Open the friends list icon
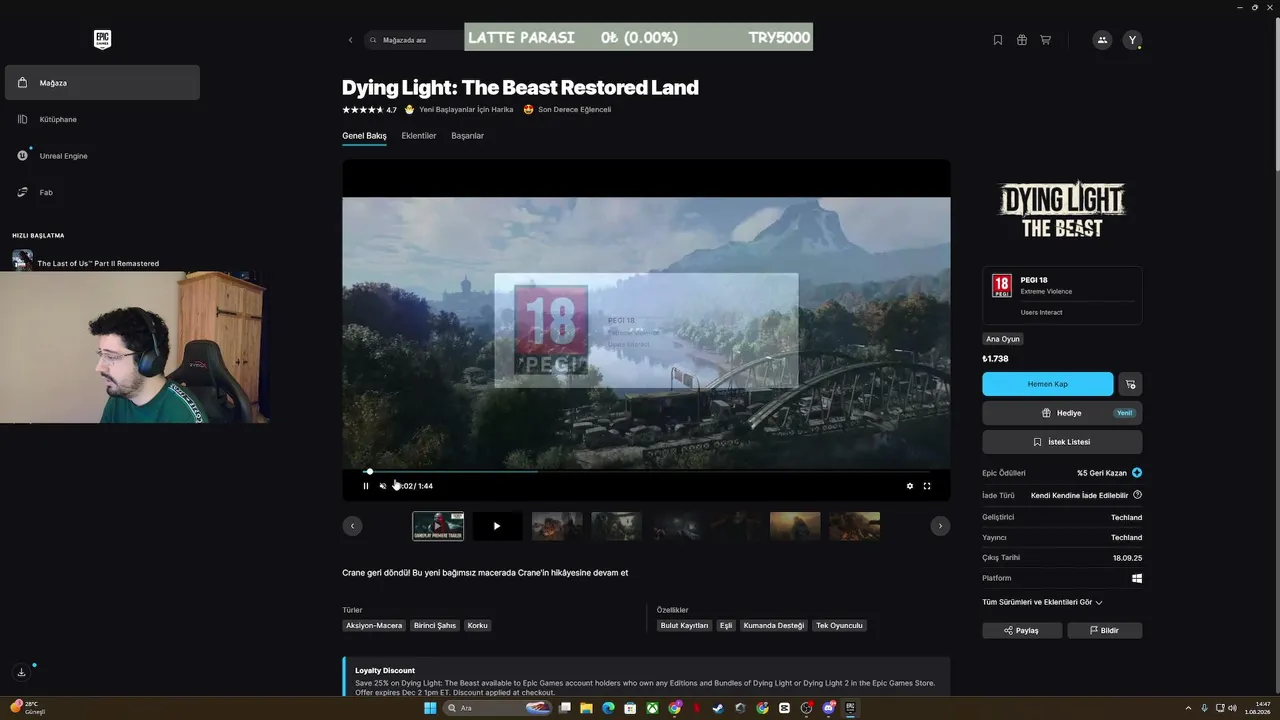Screen dimensions: 1280x720 tap(1102, 40)
